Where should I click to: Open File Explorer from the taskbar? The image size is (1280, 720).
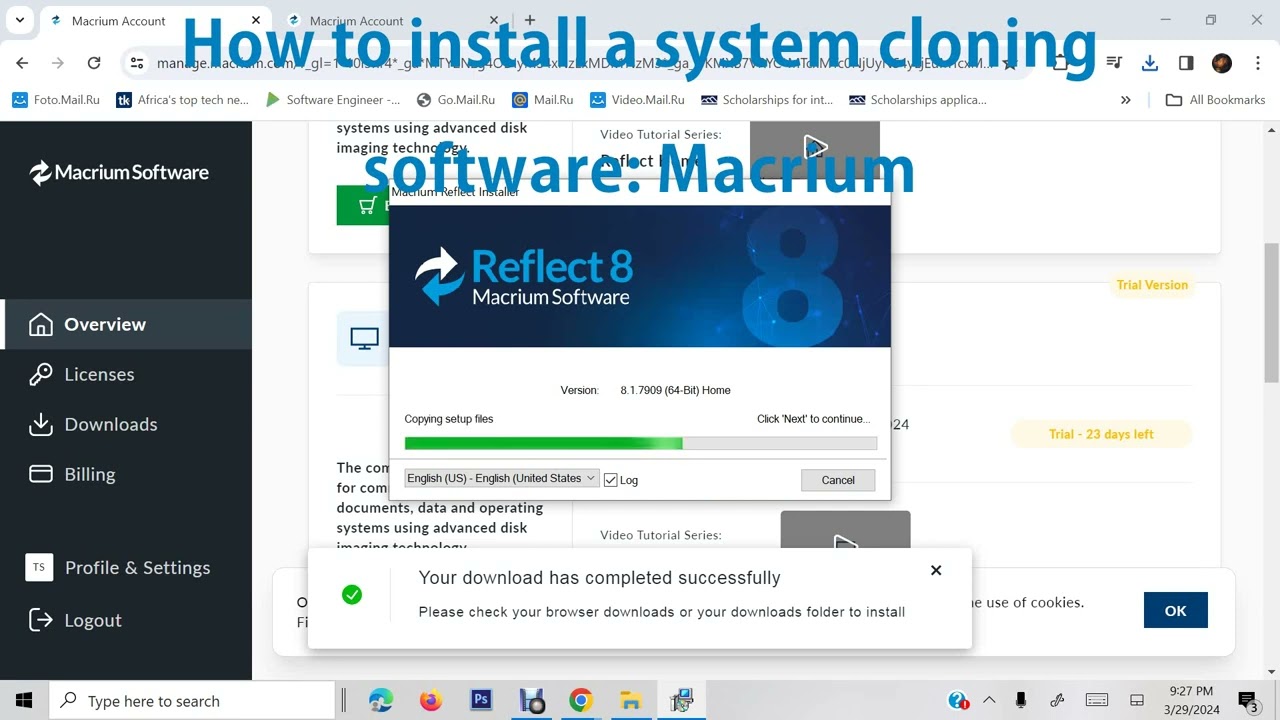click(x=631, y=700)
